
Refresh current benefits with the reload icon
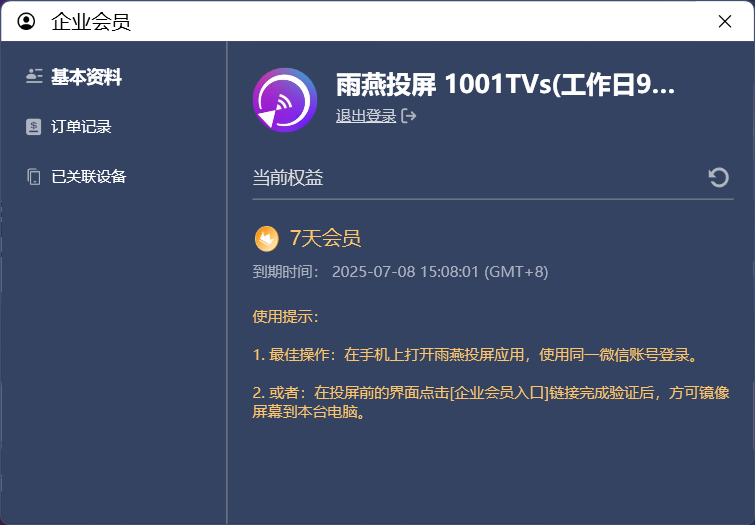[x=718, y=177]
